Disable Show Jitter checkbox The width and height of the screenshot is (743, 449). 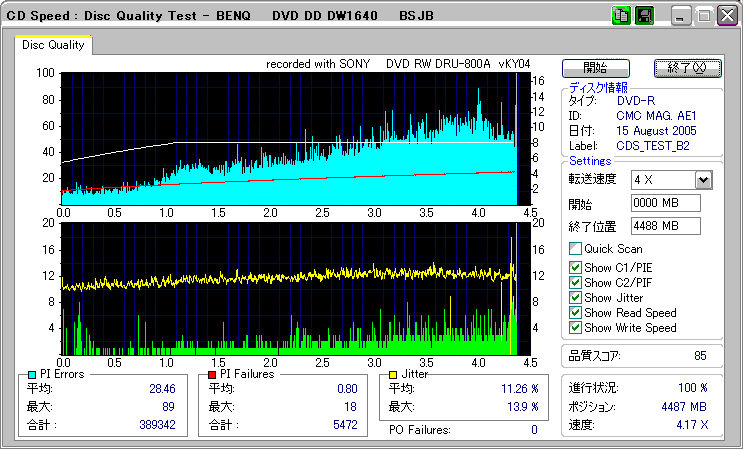pyautogui.click(x=575, y=297)
